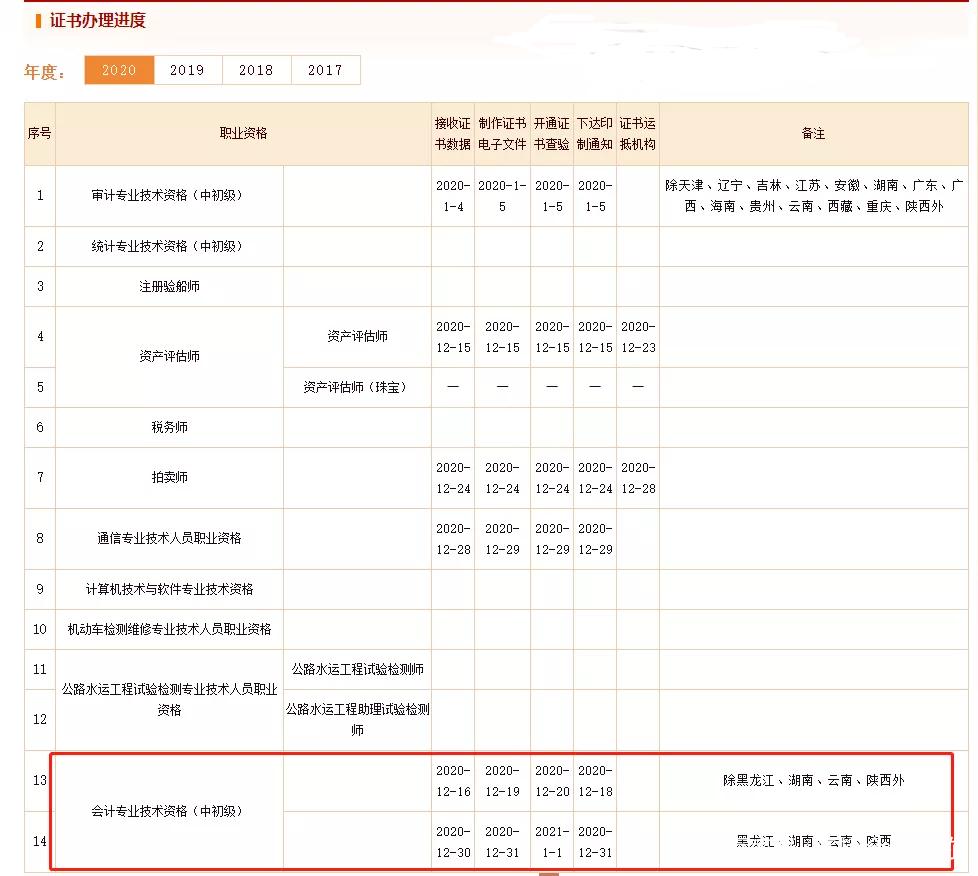The height and width of the screenshot is (876, 978).
Task: Click the 会计专业技术资格（中初级） cell
Action: pyautogui.click(x=169, y=811)
